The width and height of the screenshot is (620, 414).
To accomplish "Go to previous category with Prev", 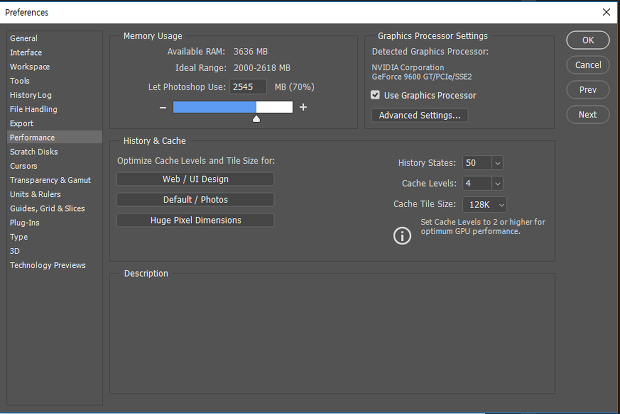I will tap(588, 90).
